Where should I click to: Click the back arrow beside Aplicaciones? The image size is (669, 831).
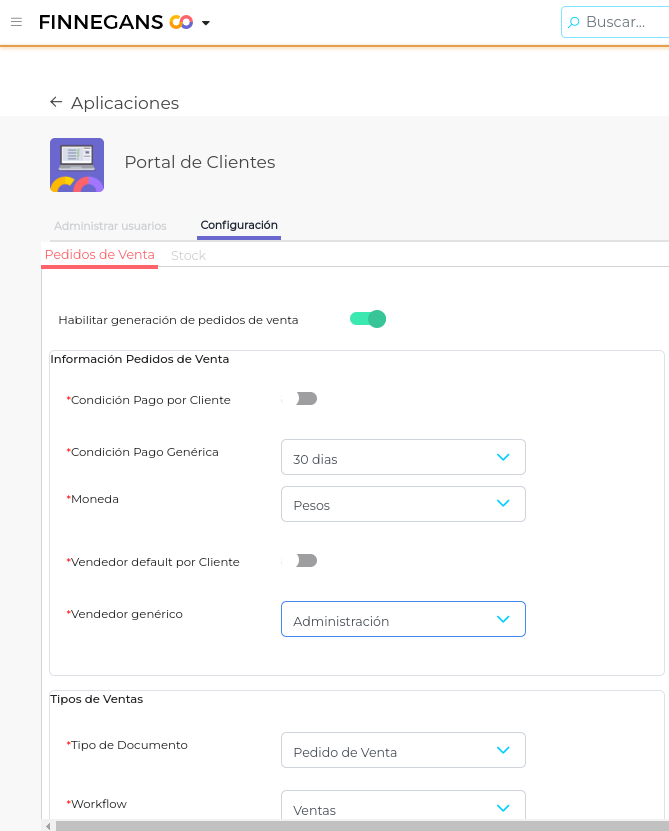pos(56,102)
